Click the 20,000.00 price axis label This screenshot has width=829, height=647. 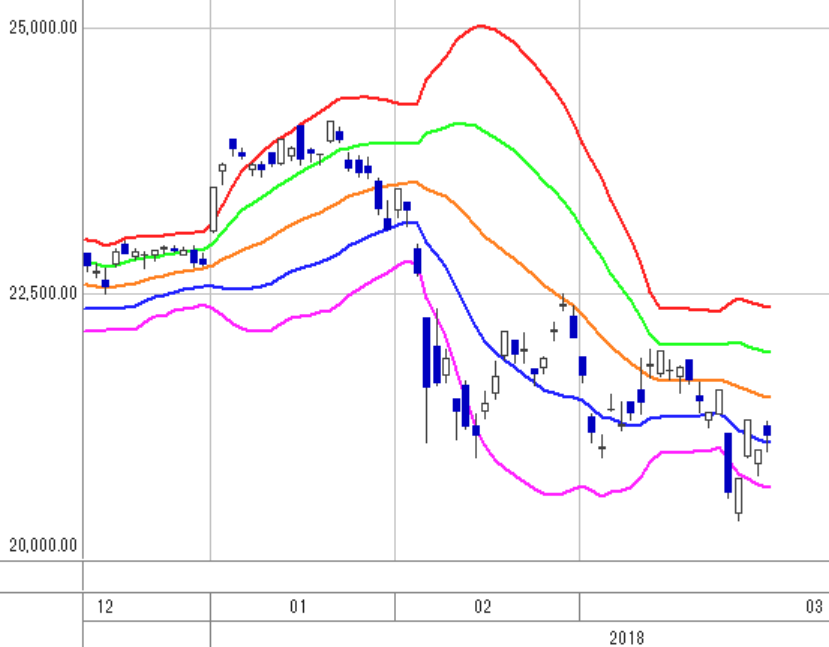(43, 544)
